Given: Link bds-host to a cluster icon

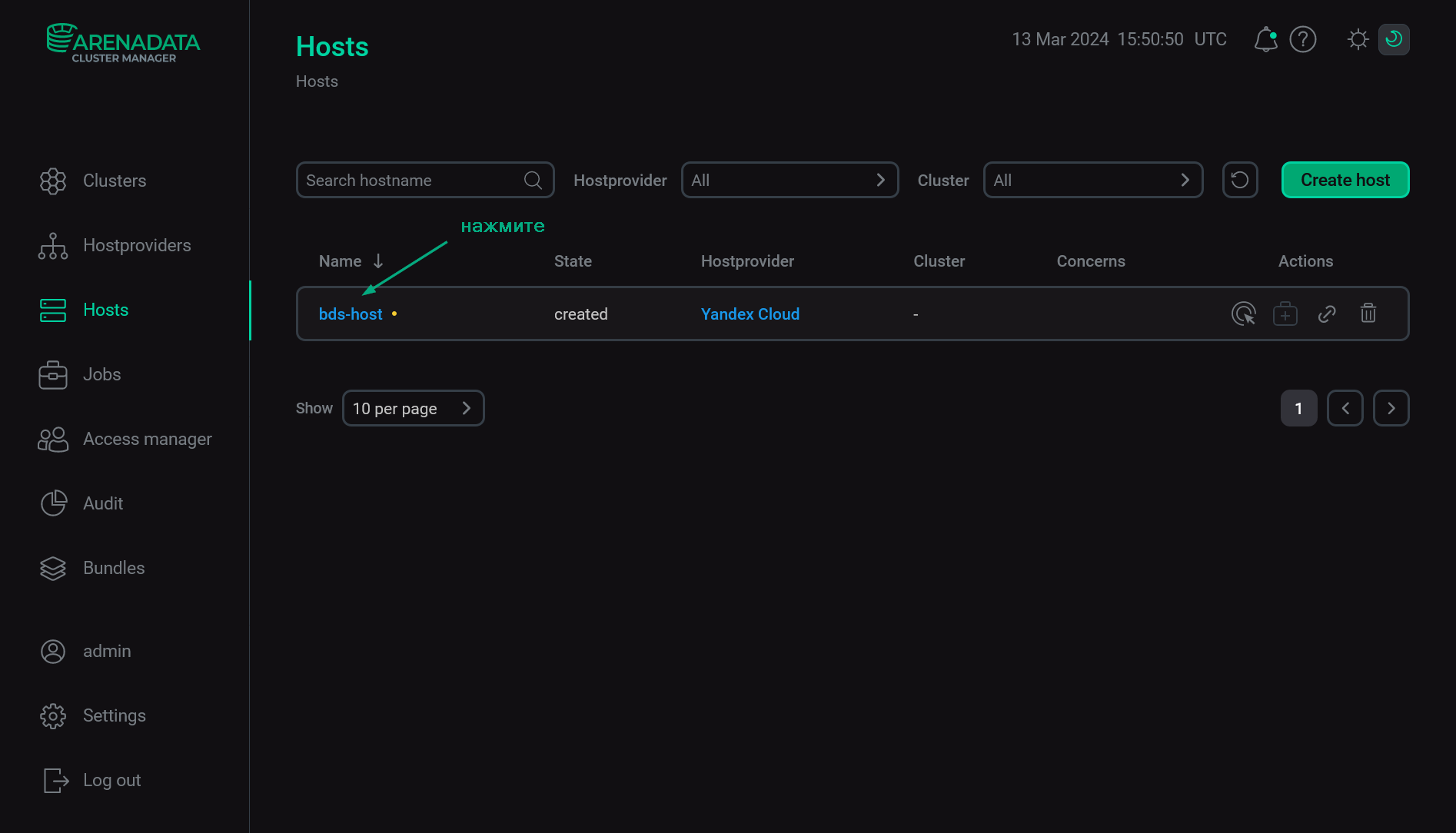Looking at the screenshot, I should click(x=1327, y=314).
